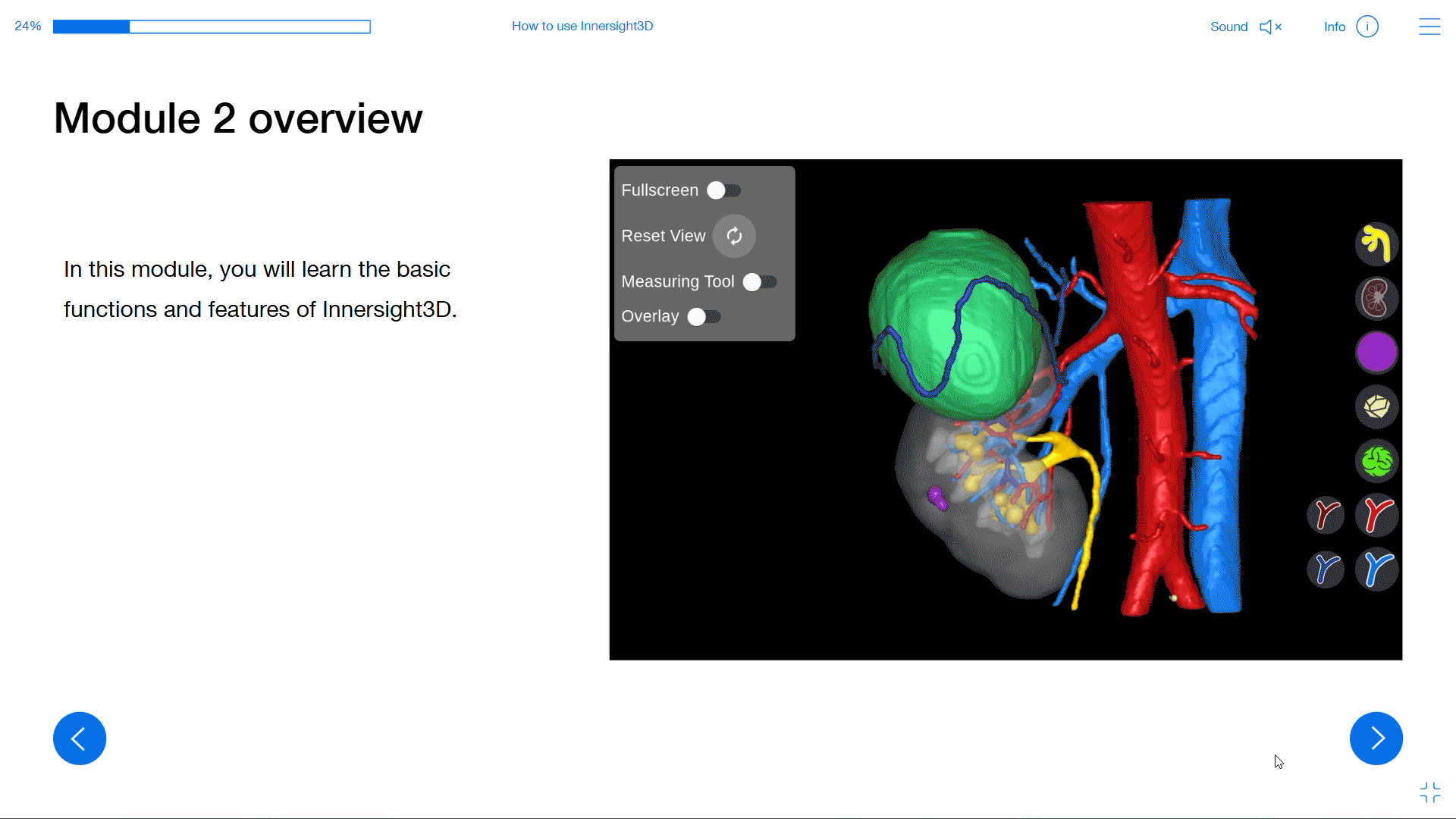Toggle the yellow ureter structure icon
1456x819 pixels.
point(1376,244)
